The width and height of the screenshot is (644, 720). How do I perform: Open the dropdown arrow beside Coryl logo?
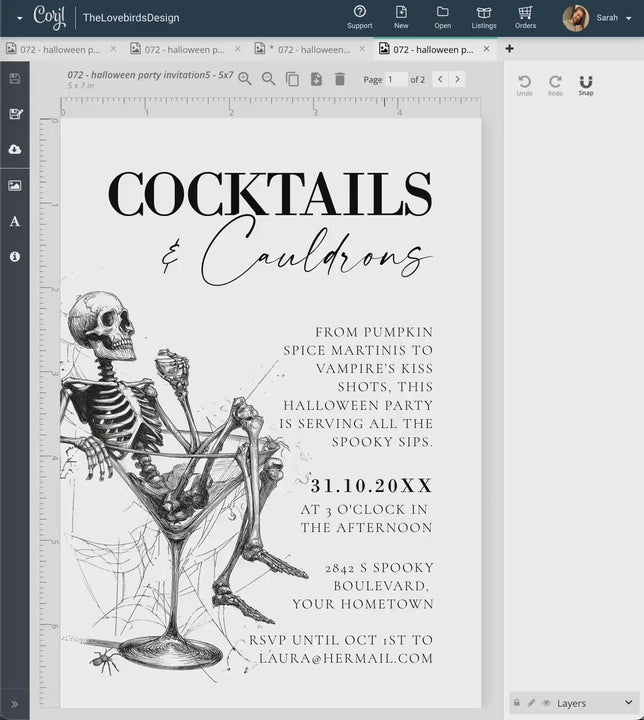click(x=19, y=17)
